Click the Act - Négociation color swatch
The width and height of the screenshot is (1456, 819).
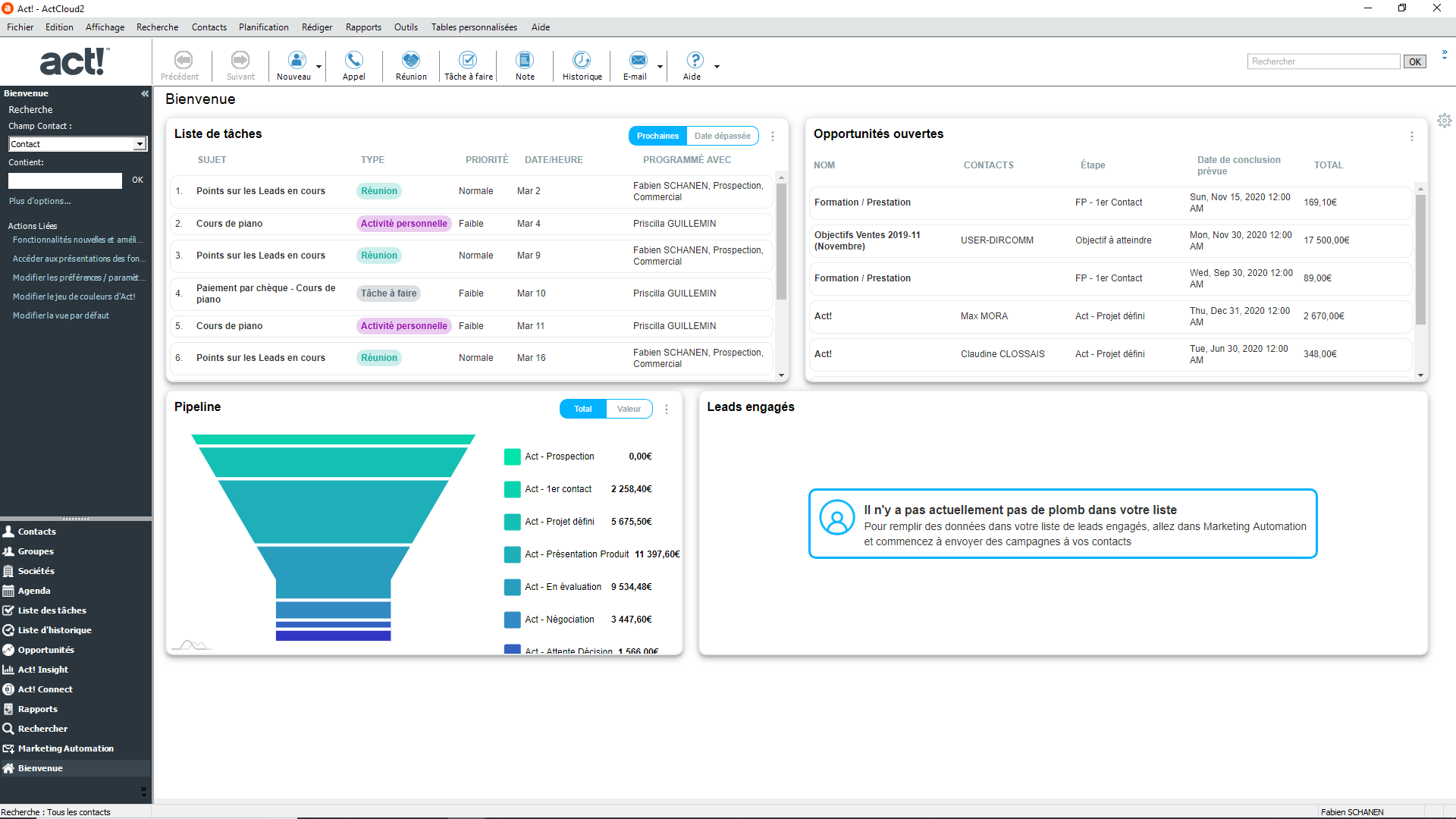512,620
